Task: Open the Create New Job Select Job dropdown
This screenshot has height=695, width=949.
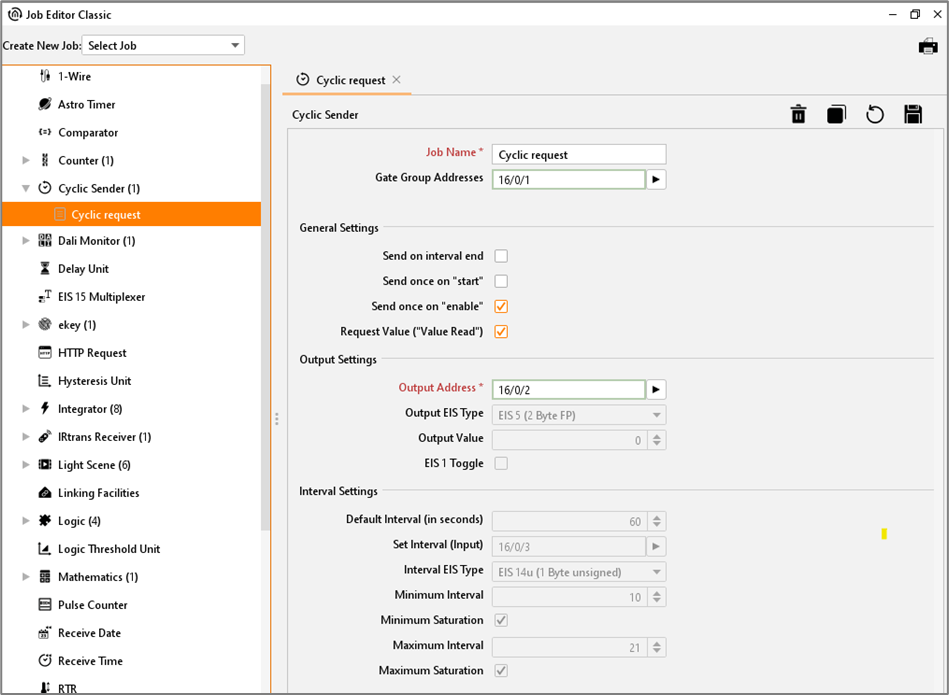Action: coord(165,45)
